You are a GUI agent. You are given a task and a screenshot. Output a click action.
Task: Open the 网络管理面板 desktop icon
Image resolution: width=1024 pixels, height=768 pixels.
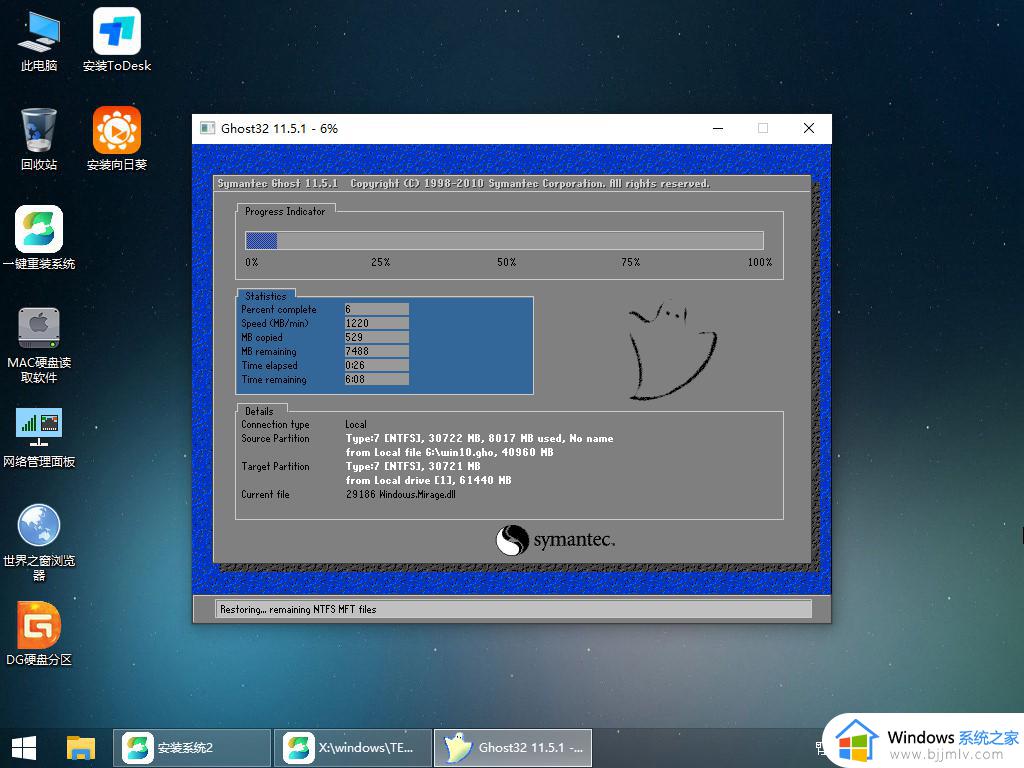39,438
